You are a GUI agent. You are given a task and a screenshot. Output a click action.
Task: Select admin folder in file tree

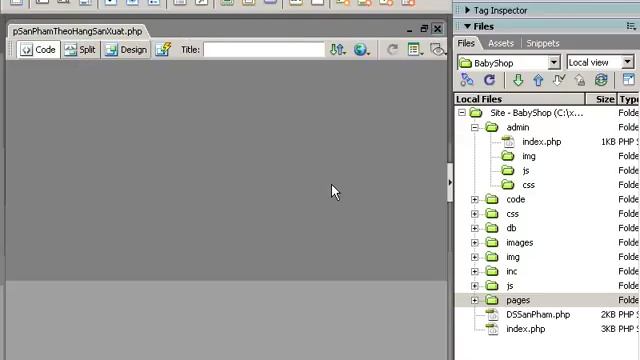coord(518,127)
